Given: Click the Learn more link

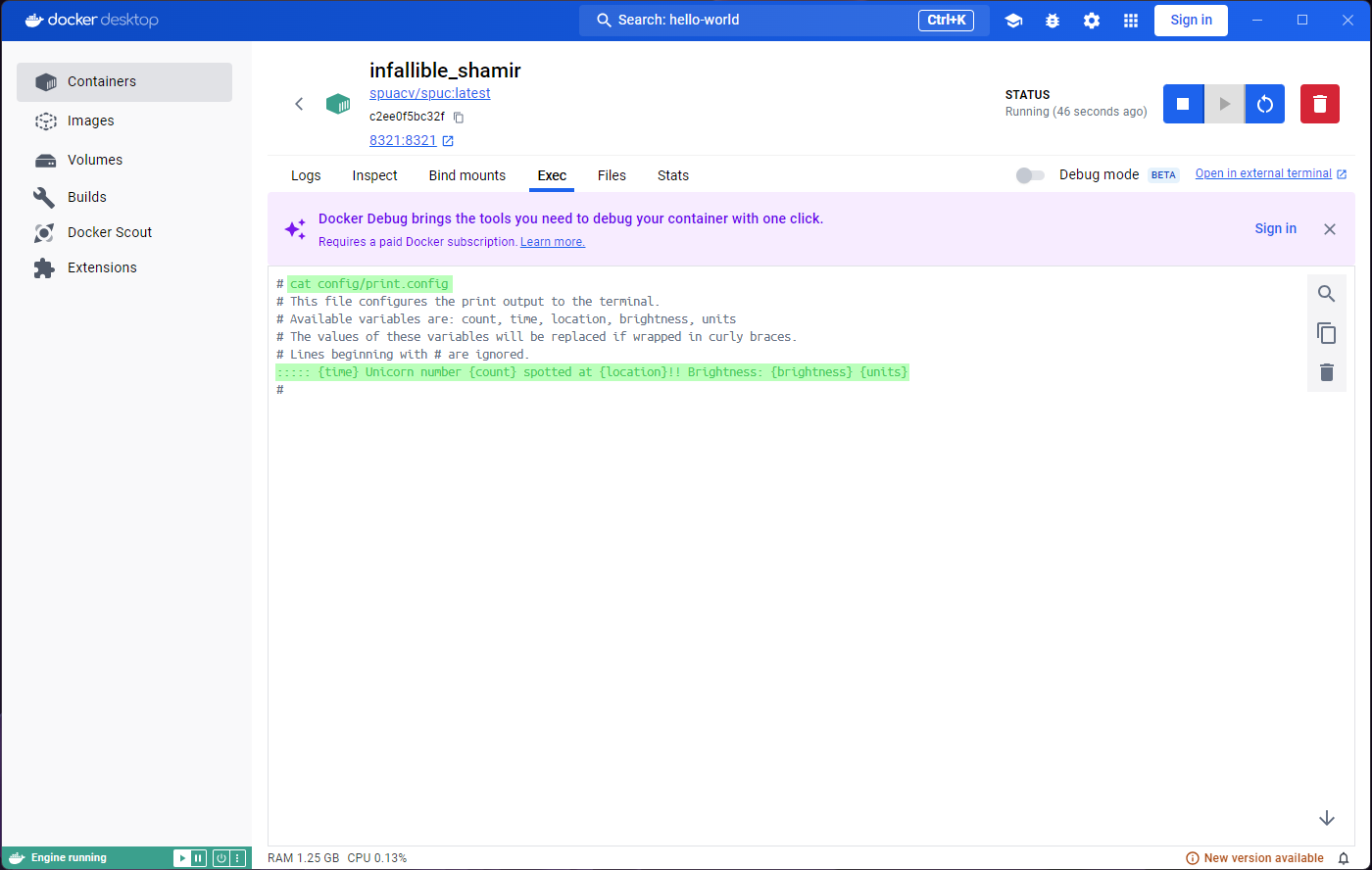Looking at the screenshot, I should click(x=553, y=242).
